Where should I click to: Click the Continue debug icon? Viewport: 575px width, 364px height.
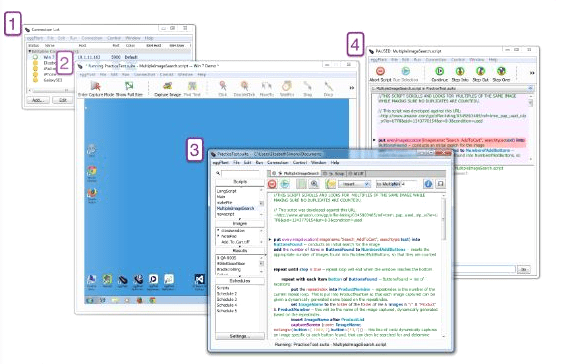point(439,71)
